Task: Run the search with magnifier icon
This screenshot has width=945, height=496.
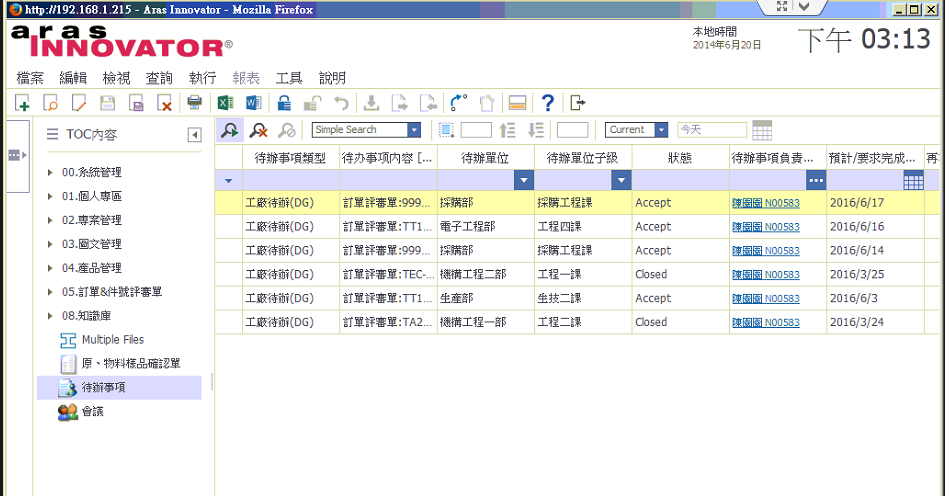Action: click(x=229, y=130)
